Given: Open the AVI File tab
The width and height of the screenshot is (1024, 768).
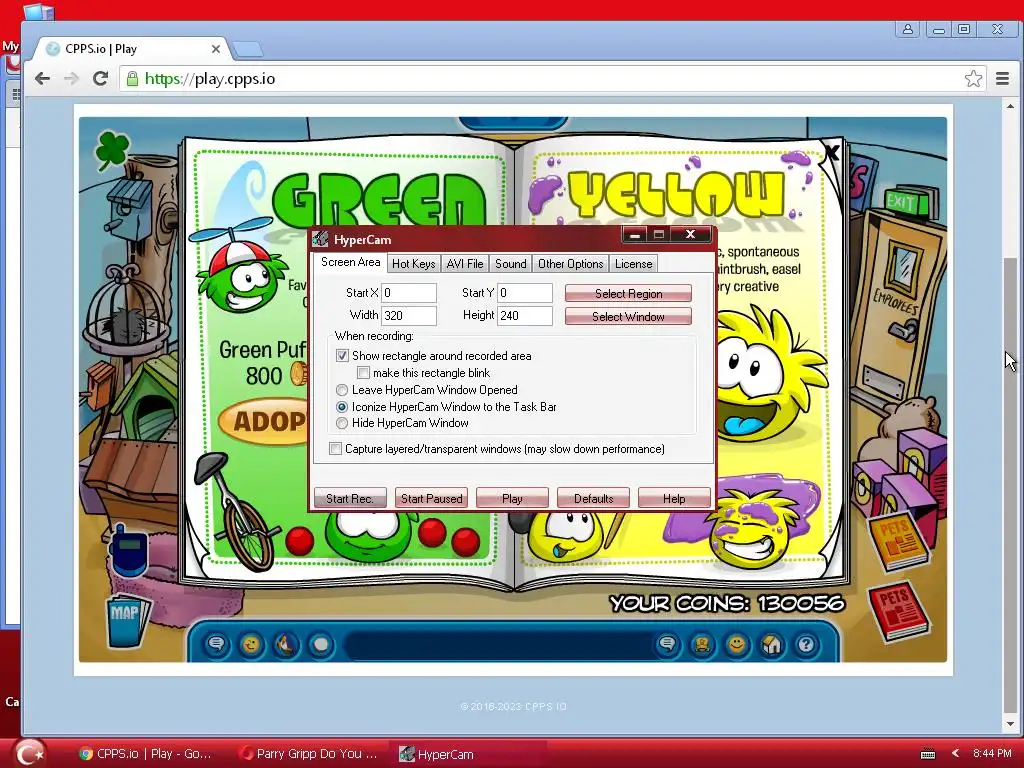Looking at the screenshot, I should pos(465,264).
